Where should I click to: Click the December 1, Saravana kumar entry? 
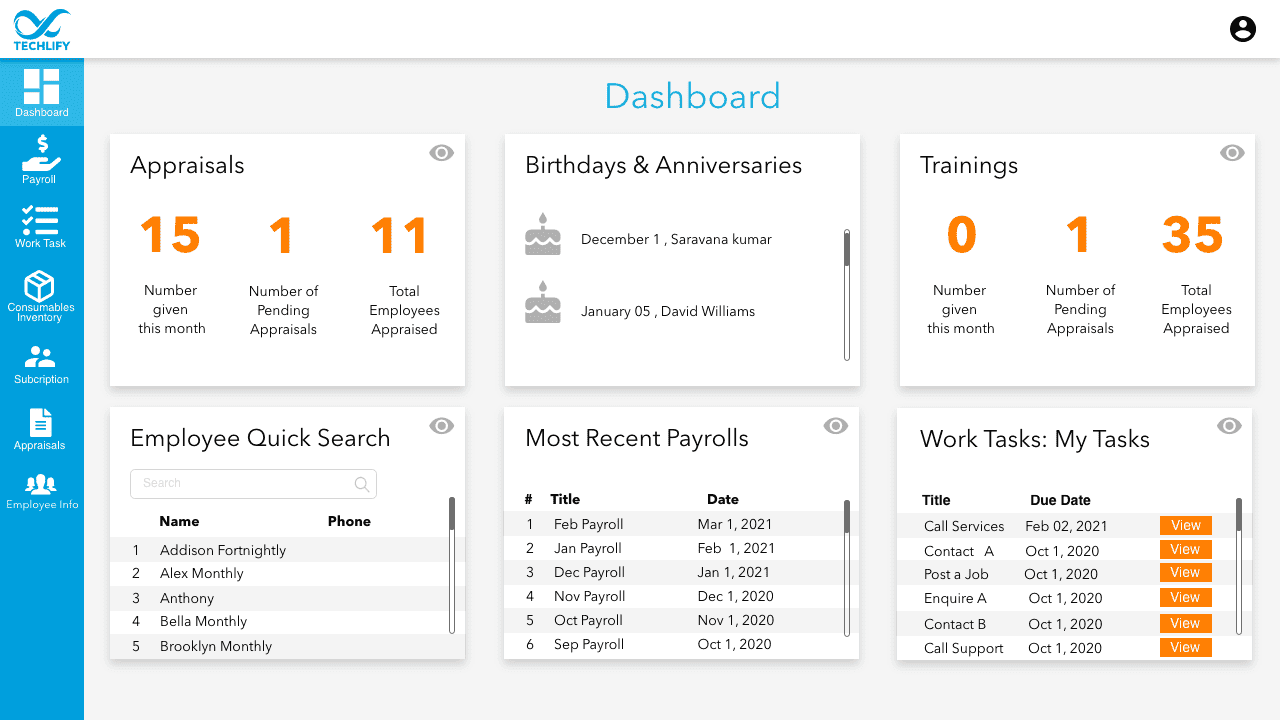(676, 239)
